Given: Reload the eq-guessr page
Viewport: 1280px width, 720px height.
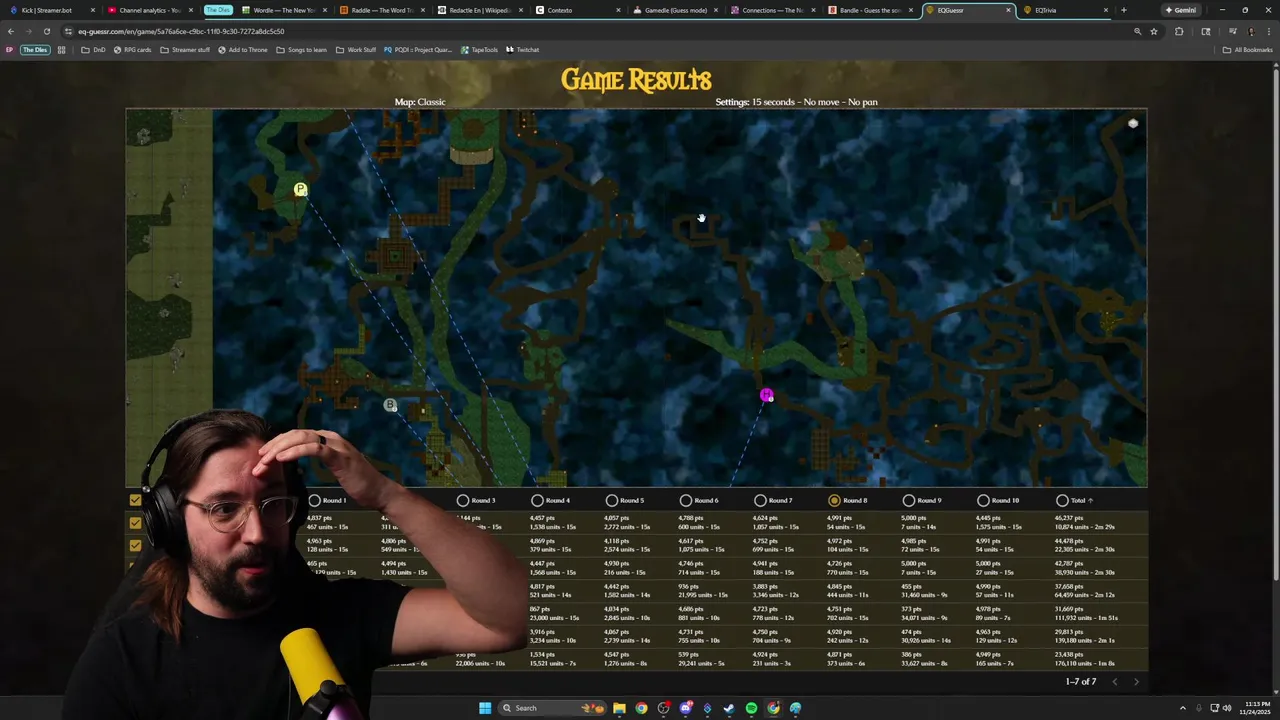Looking at the screenshot, I should [x=46, y=31].
